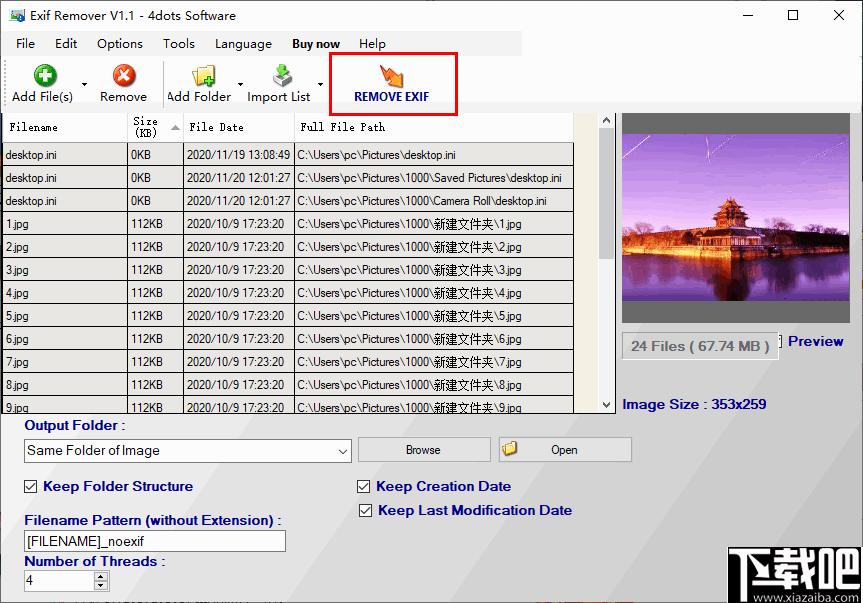Image resolution: width=863 pixels, height=603 pixels.
Task: Click the red Remove icon
Action: point(124,75)
